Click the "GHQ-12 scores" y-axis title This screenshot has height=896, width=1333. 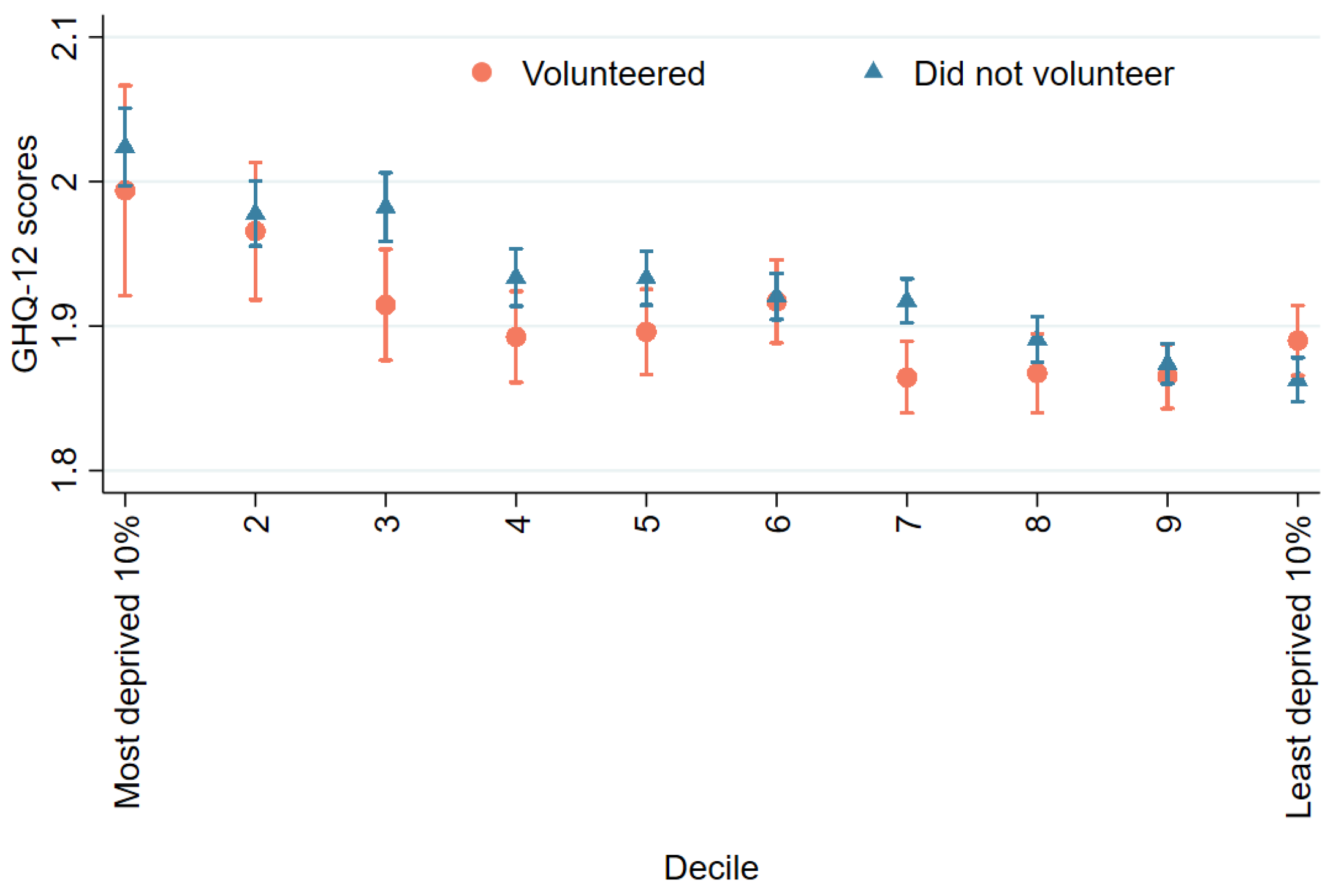pyautogui.click(x=26, y=253)
